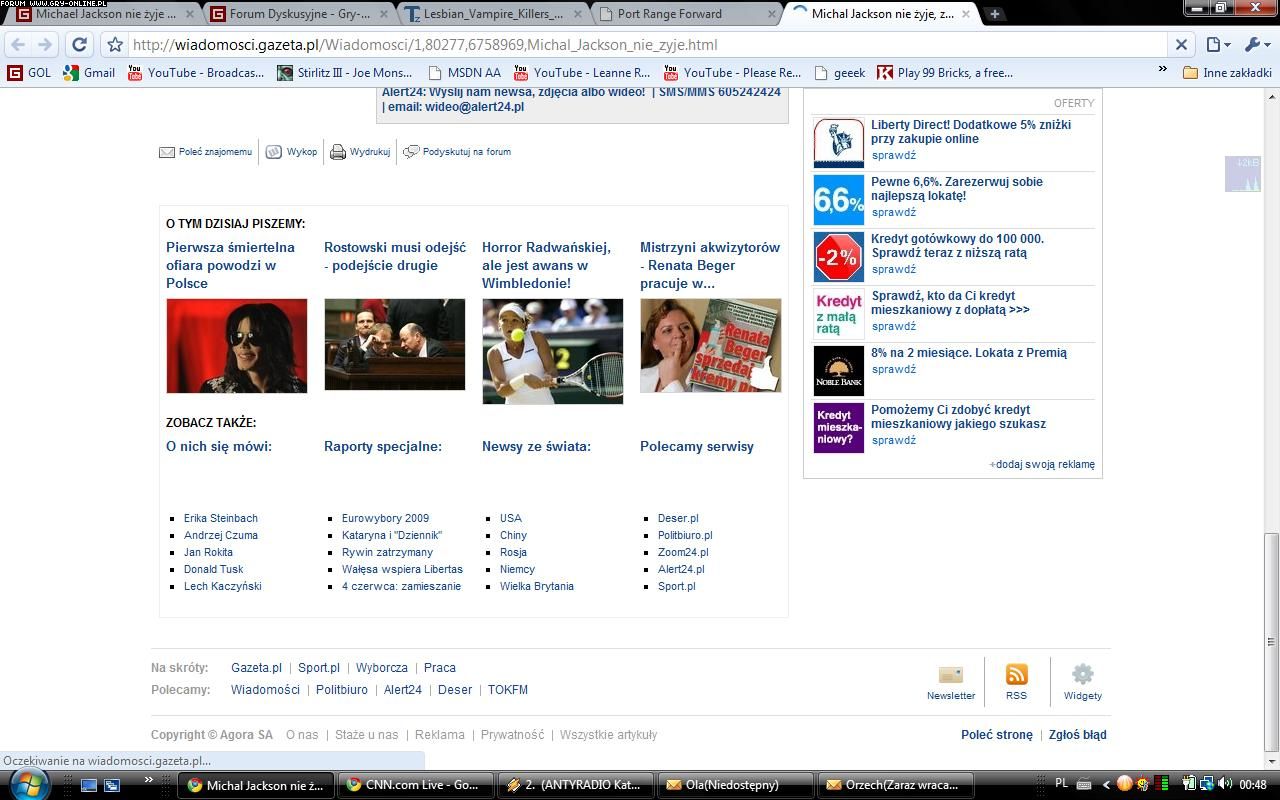Click the browser reload button
The width and height of the screenshot is (1280, 800).
[80, 45]
